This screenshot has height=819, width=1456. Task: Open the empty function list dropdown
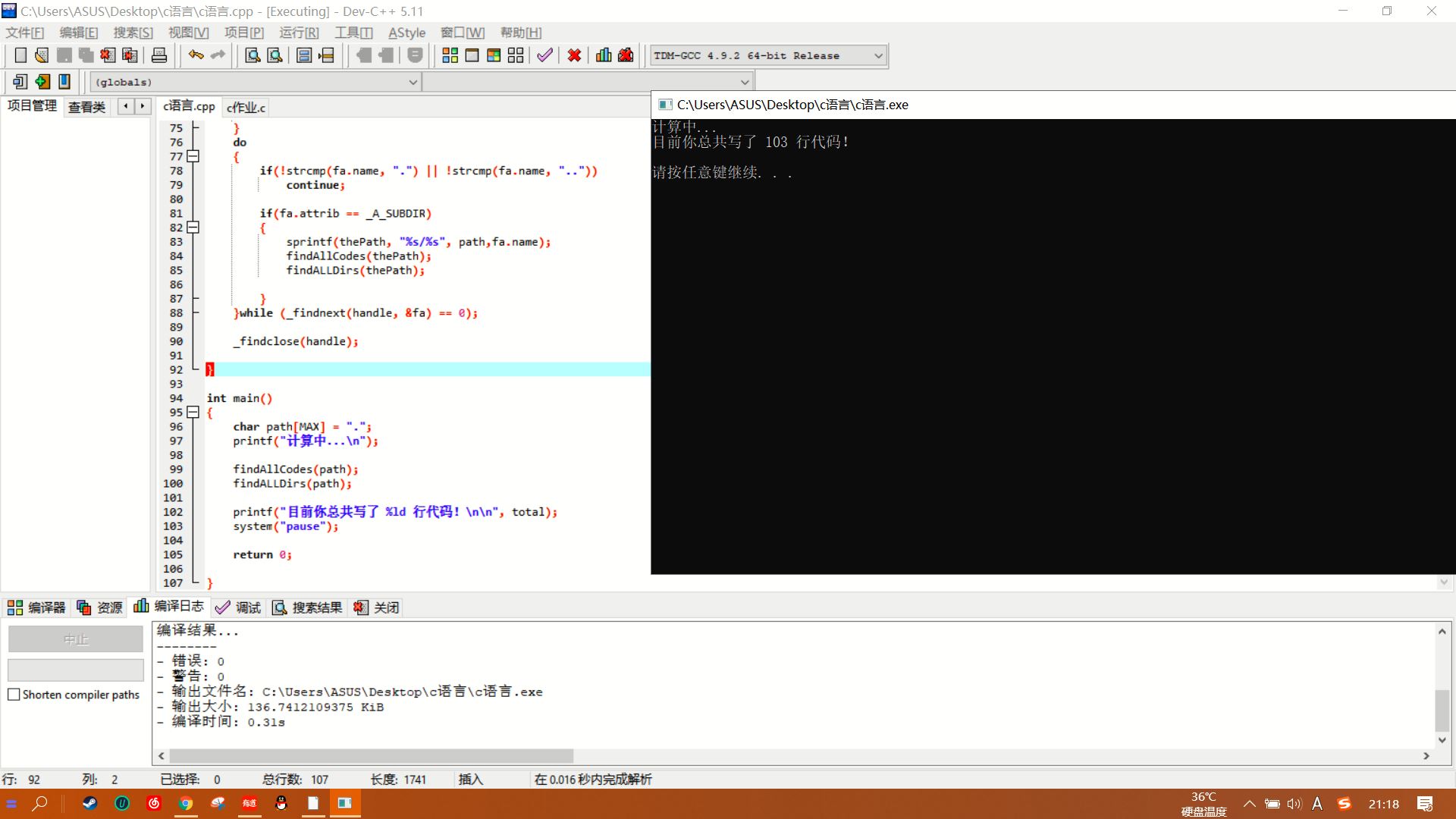(744, 82)
